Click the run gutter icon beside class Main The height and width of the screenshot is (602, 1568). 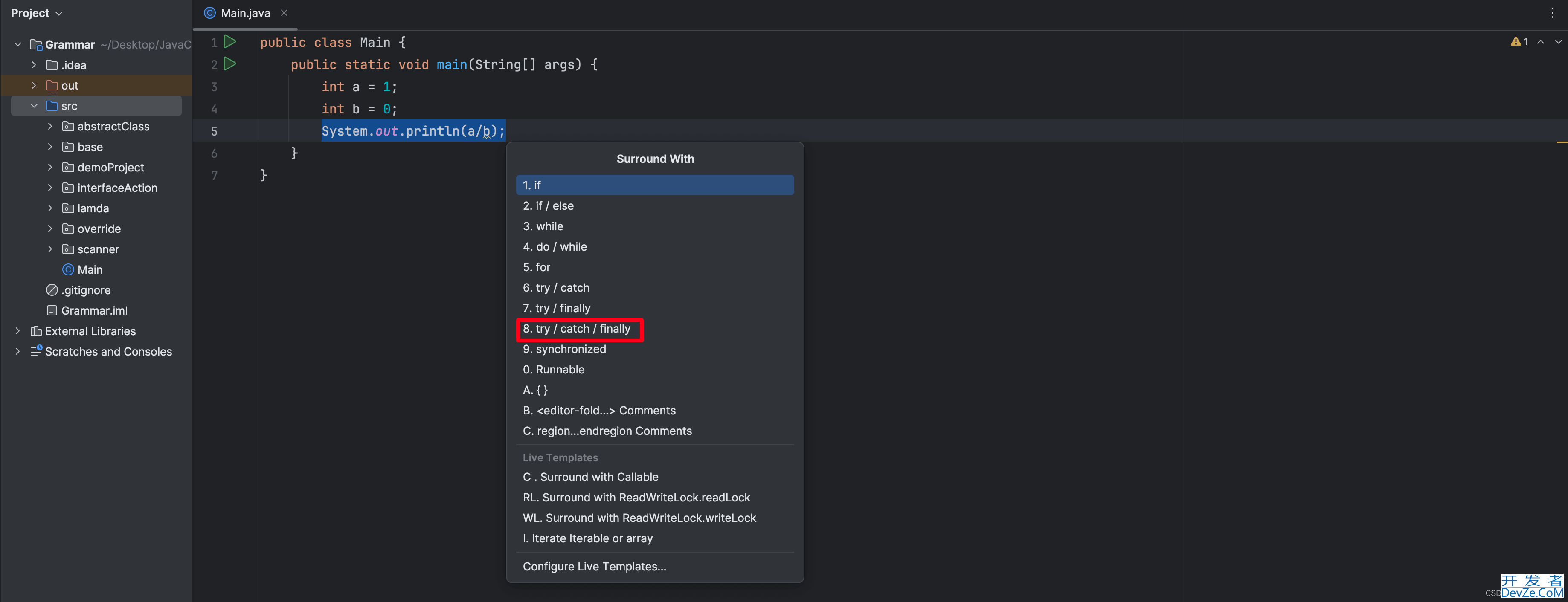229,42
